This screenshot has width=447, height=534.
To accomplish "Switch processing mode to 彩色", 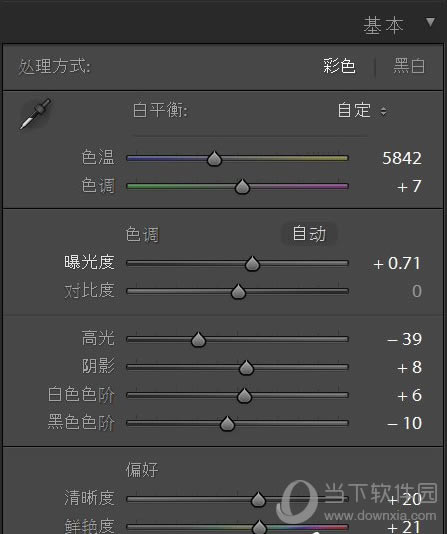I will pyautogui.click(x=339, y=66).
